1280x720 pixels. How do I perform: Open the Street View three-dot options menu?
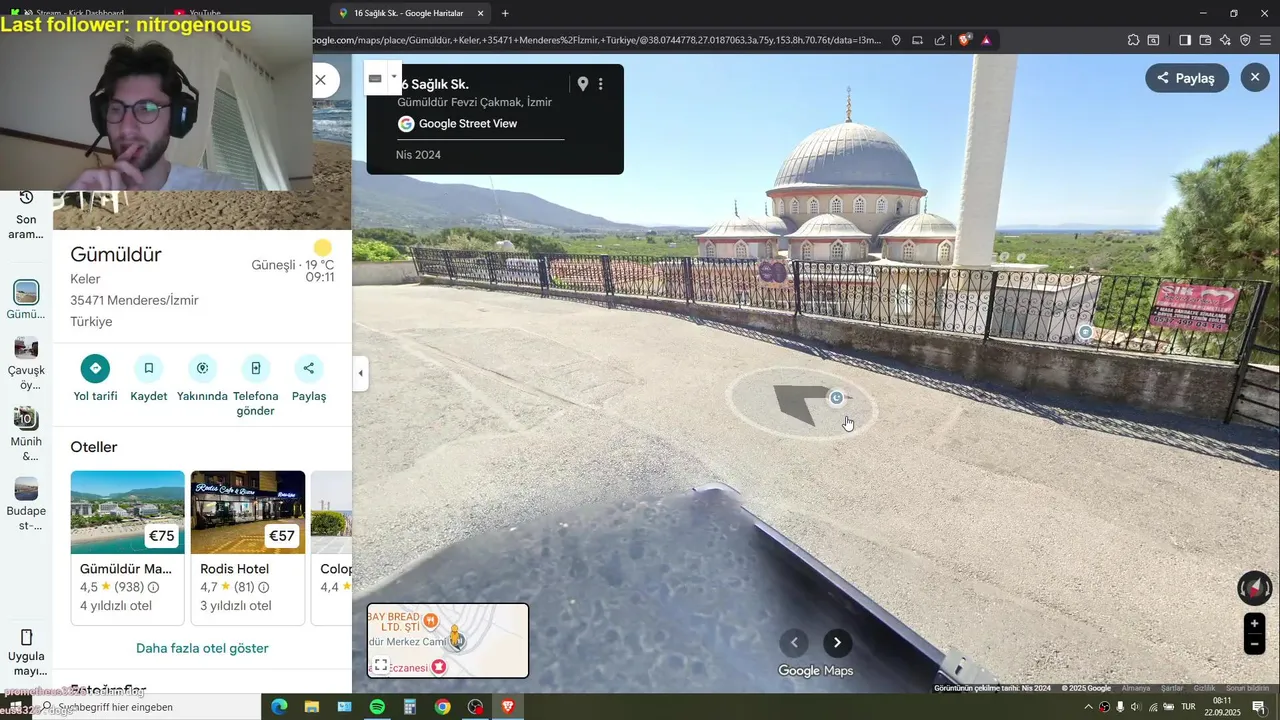pyautogui.click(x=601, y=84)
